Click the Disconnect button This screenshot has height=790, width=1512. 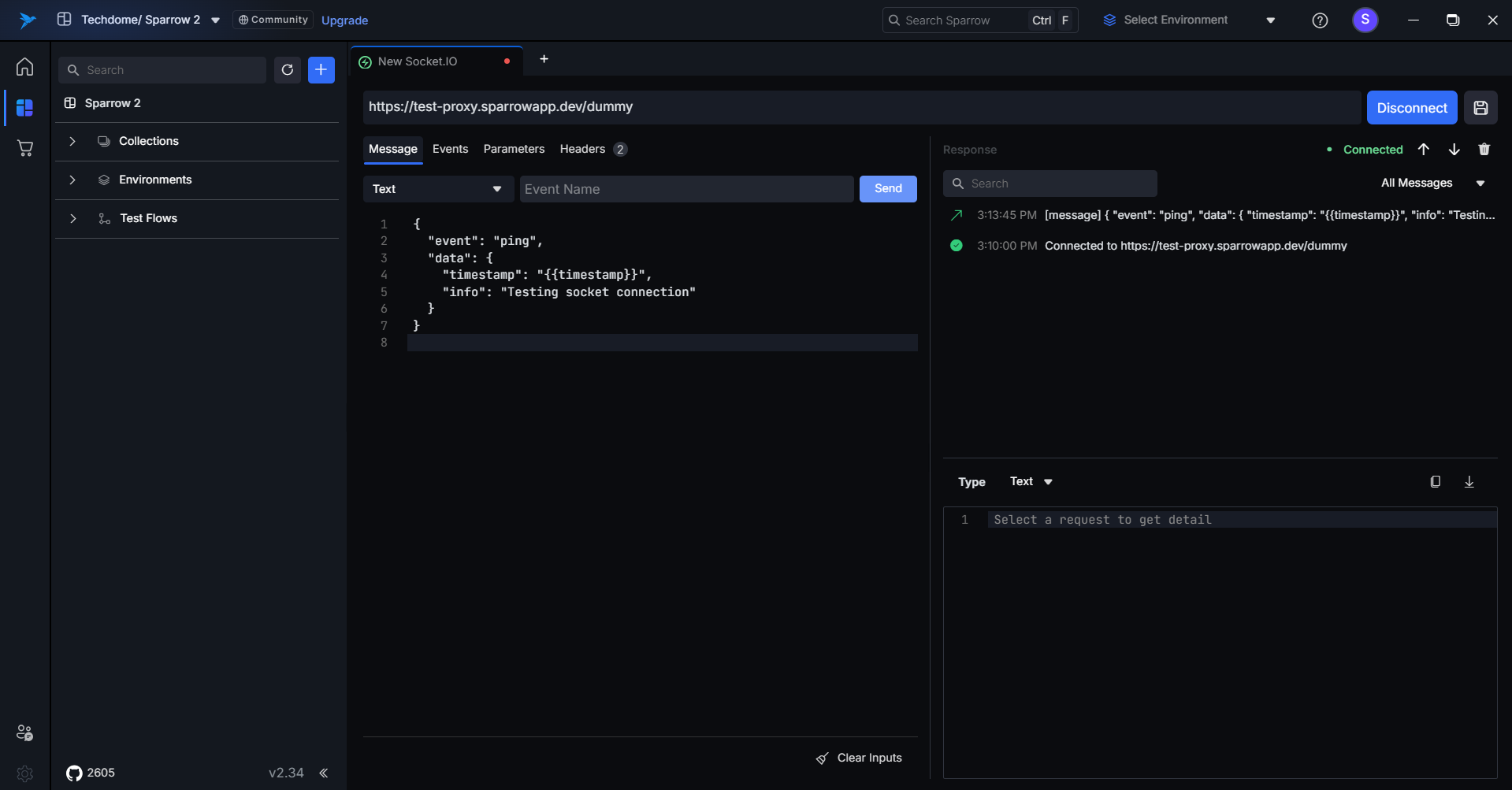1411,108
